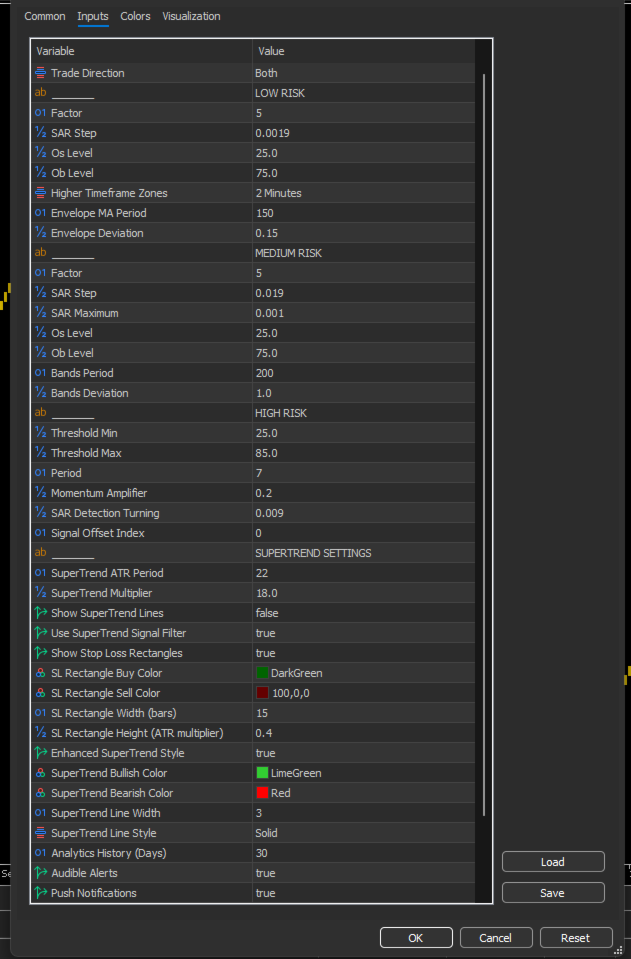The image size is (631, 959).
Task: Click the double icon of Envelope Deviation
Action: click(x=40, y=233)
